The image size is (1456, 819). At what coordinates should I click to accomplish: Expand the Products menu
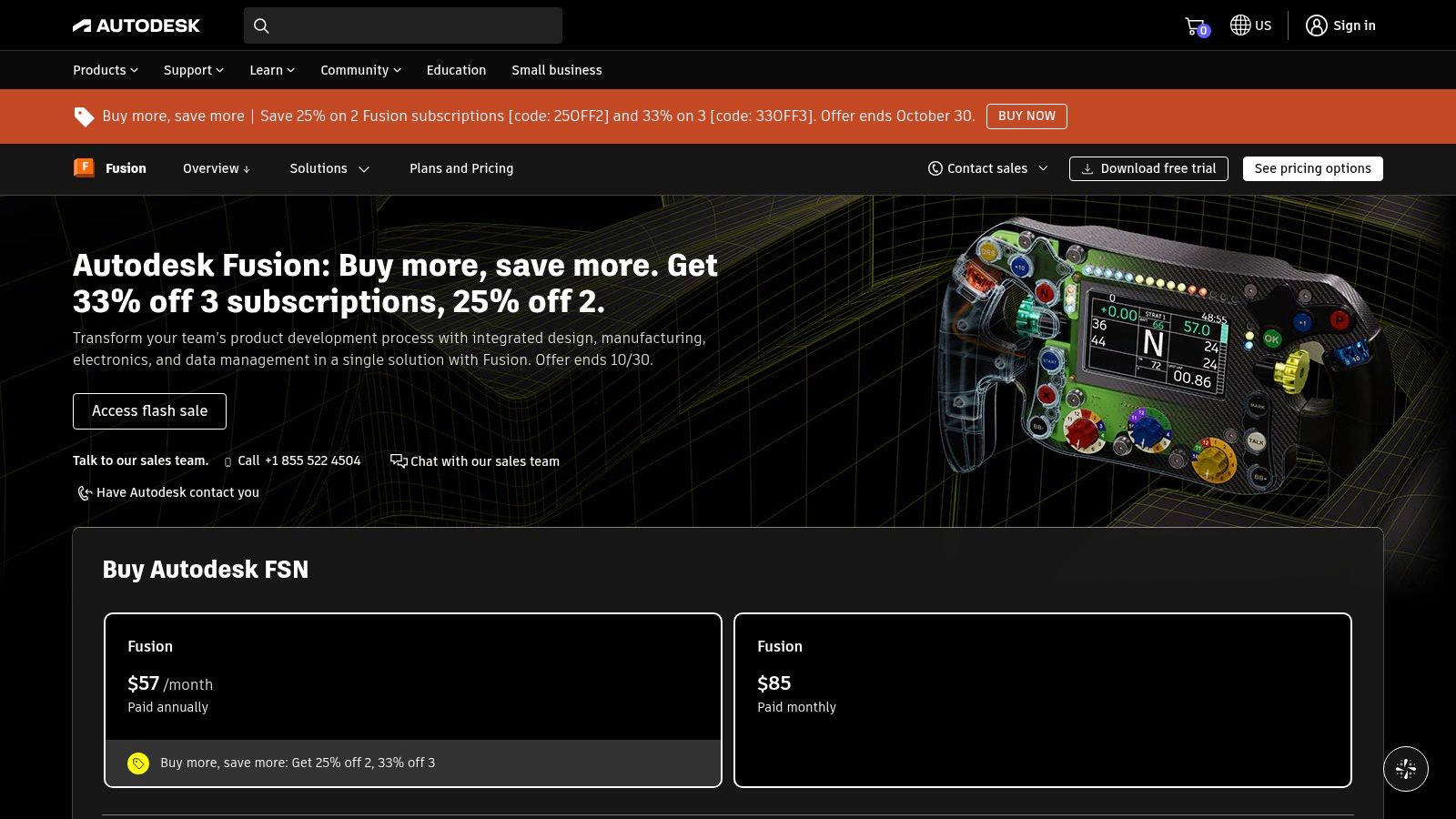coord(106,70)
